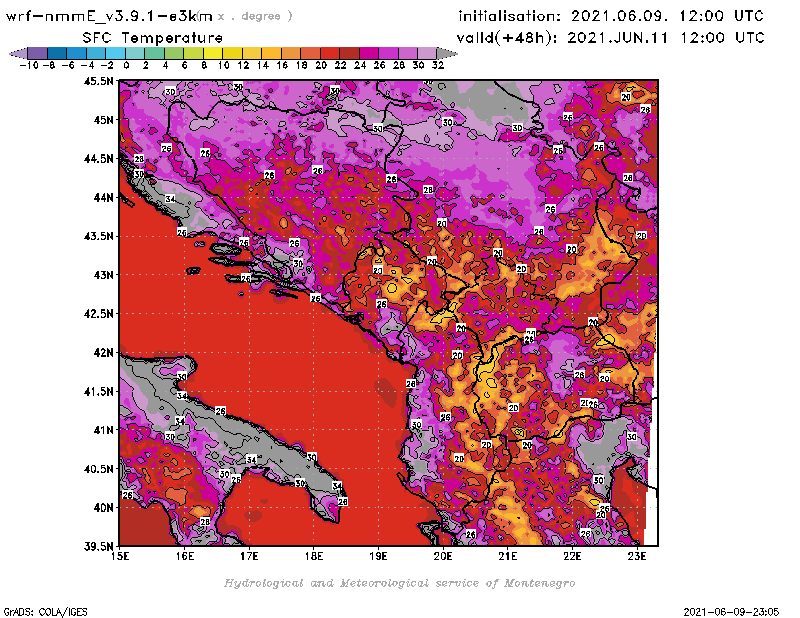This screenshot has height=618, width=800.
Task: Click the '40.5N' latitude axis label
Action: point(98,469)
